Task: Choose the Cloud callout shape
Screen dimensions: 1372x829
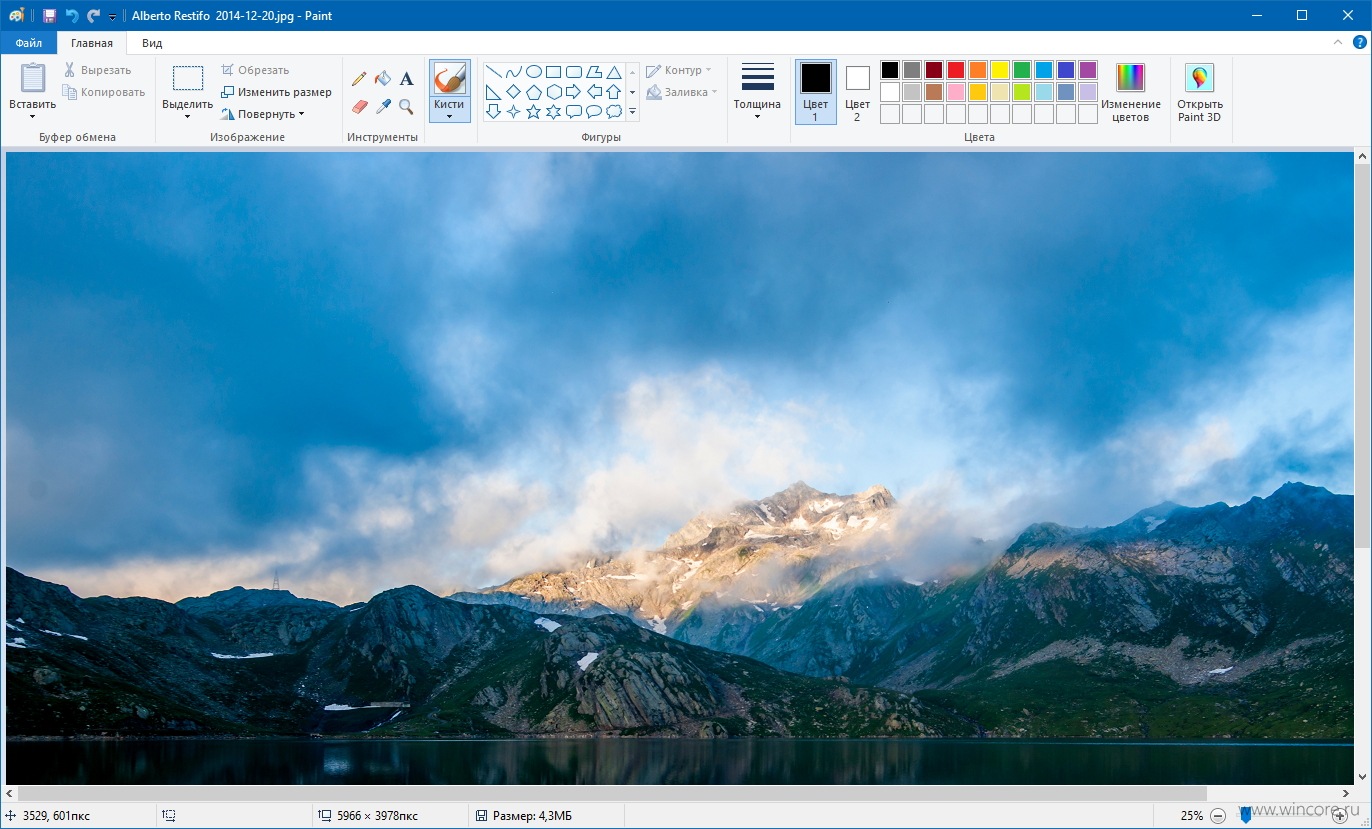Action: tap(614, 112)
